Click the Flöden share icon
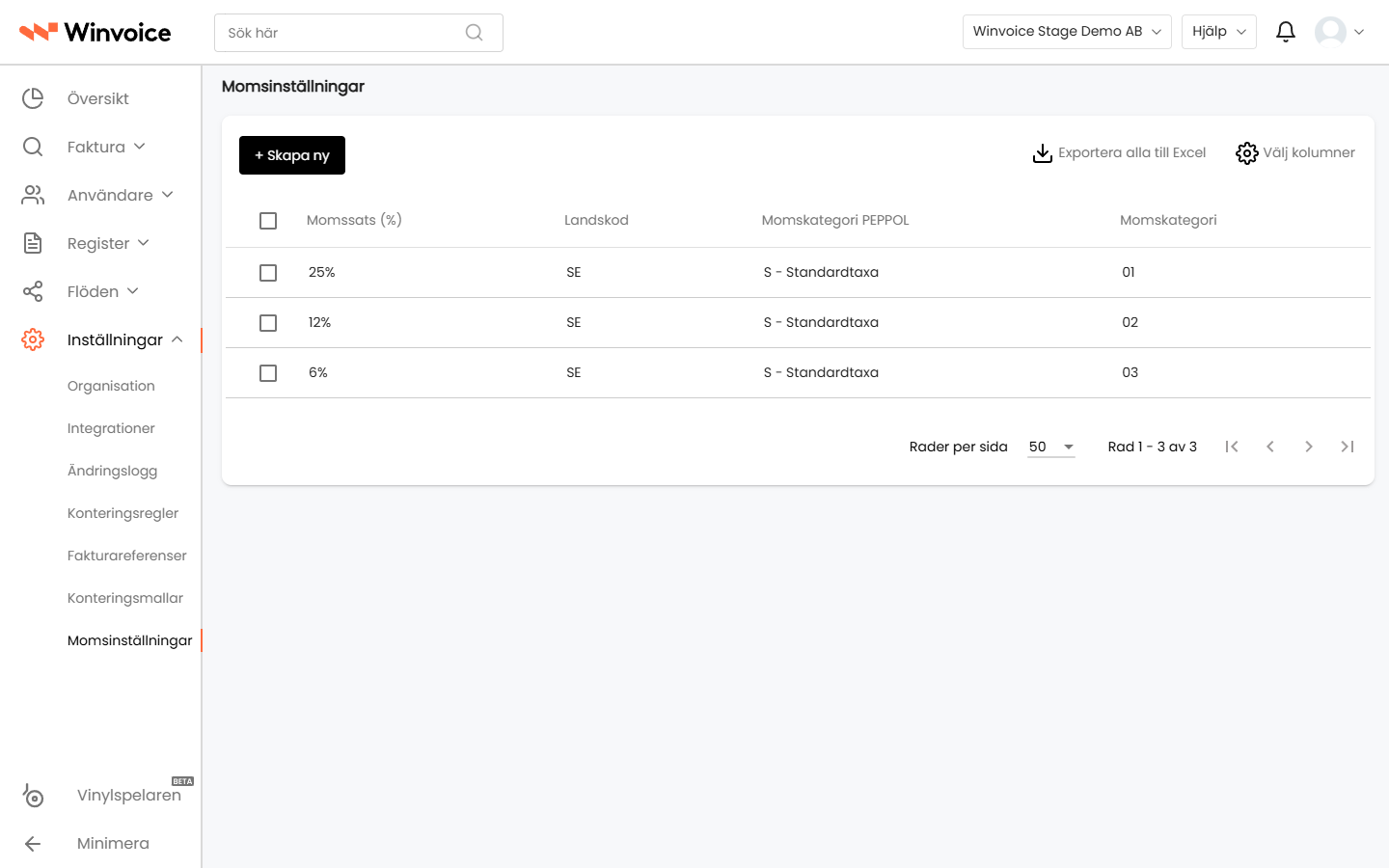1389x868 pixels. click(x=33, y=291)
